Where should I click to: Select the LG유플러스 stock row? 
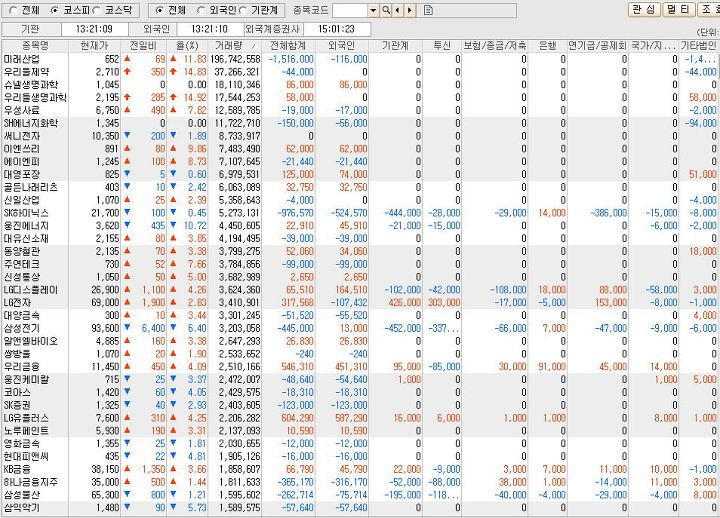click(x=360, y=418)
